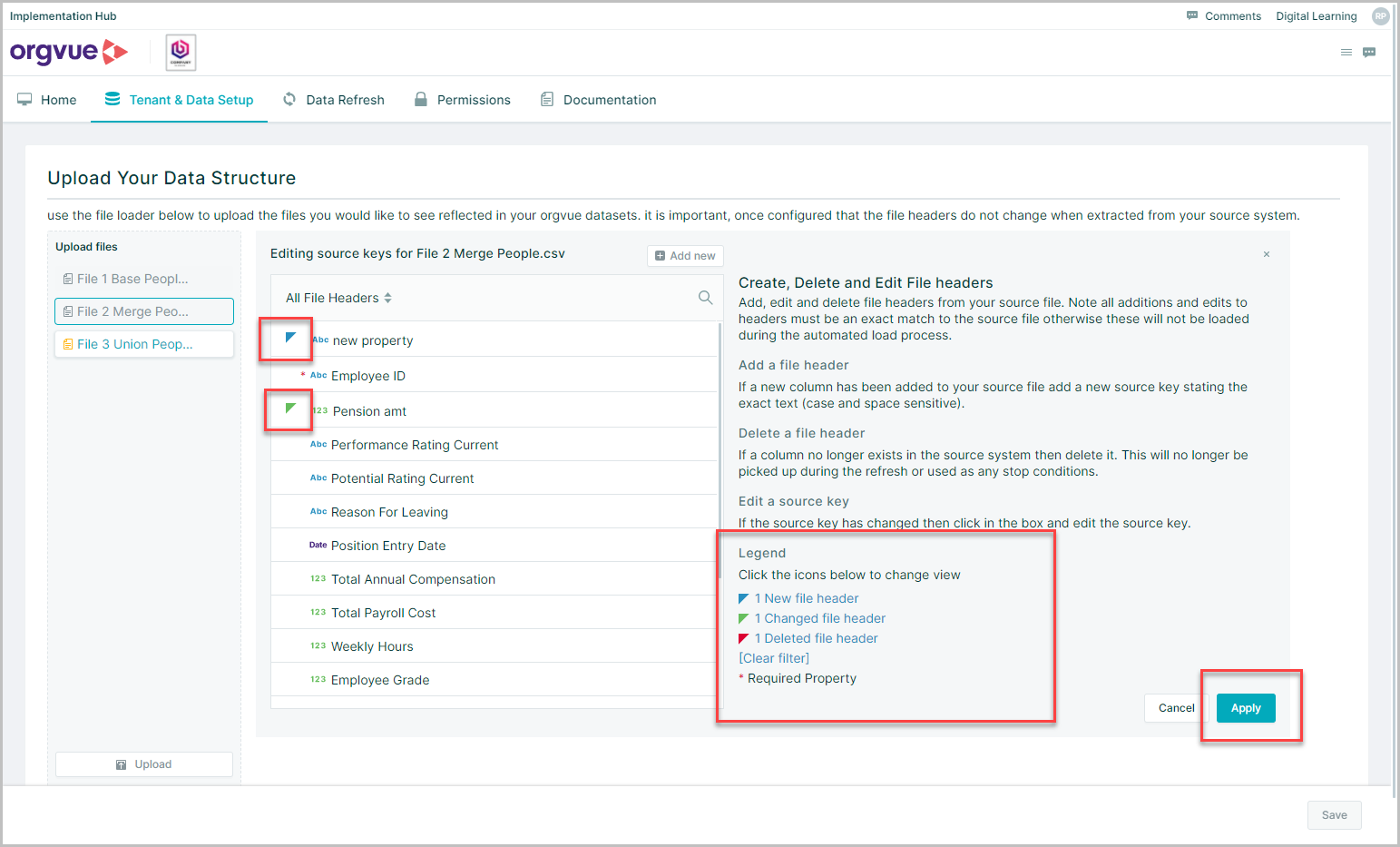This screenshot has height=847, width=1400.
Task: Click the Cancel button
Action: [x=1176, y=708]
